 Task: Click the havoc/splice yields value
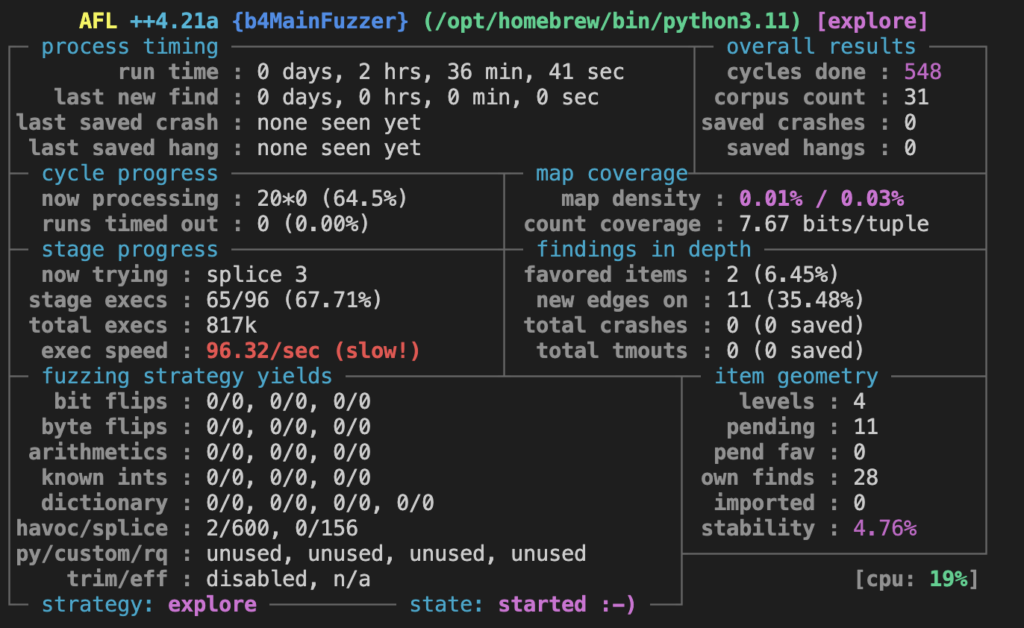click(x=282, y=528)
